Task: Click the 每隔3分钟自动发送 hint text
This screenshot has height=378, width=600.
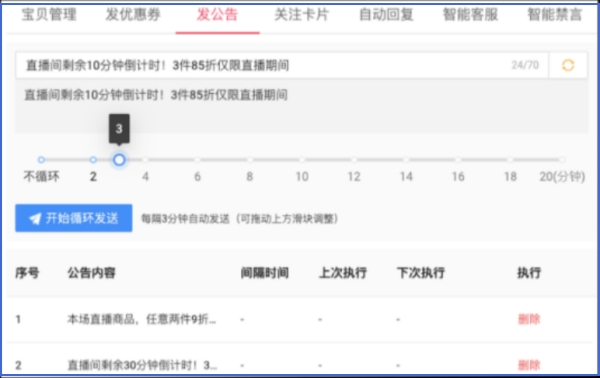Action: pyautogui.click(x=239, y=218)
